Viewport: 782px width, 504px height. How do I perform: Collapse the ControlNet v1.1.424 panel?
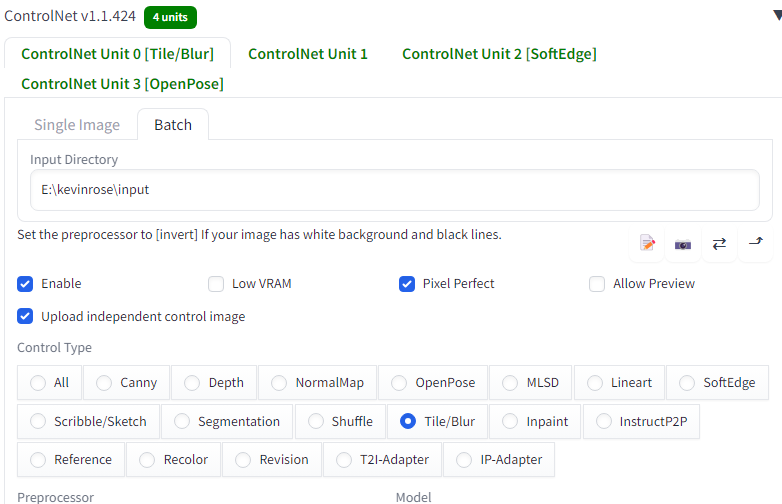tap(776, 15)
